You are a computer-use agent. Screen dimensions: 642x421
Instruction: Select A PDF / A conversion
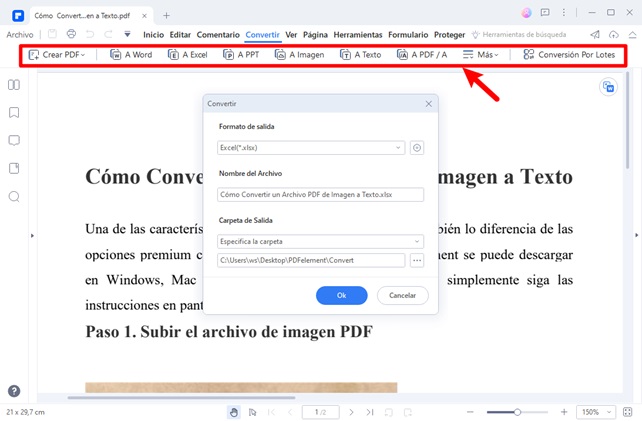click(x=422, y=54)
